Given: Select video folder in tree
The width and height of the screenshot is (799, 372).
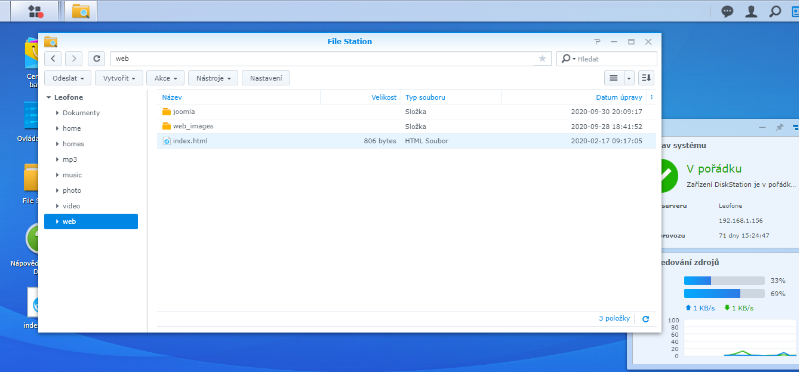Looking at the screenshot, I should [x=71, y=206].
